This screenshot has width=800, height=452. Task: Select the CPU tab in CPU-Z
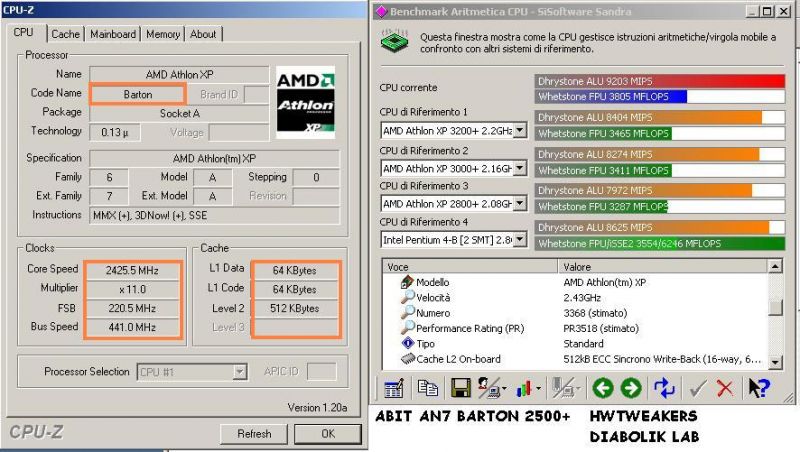click(x=23, y=33)
